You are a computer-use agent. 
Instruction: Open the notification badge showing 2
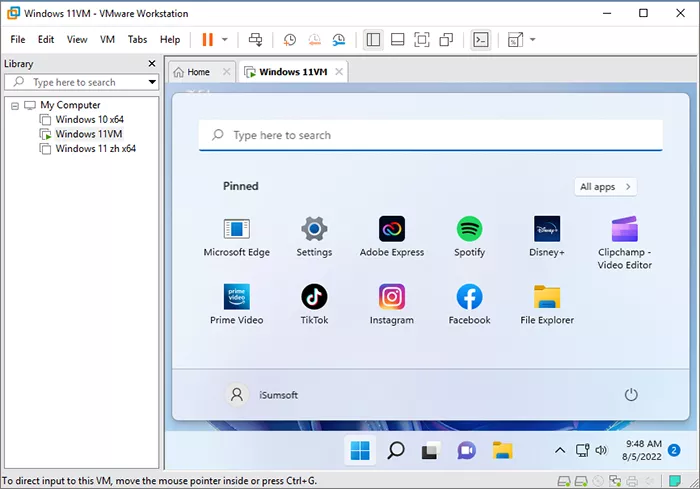coord(674,450)
